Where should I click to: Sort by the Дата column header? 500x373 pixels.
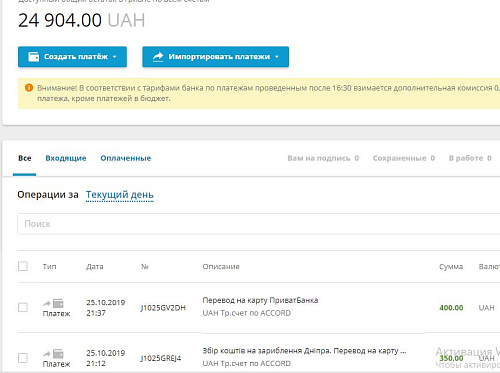click(95, 267)
